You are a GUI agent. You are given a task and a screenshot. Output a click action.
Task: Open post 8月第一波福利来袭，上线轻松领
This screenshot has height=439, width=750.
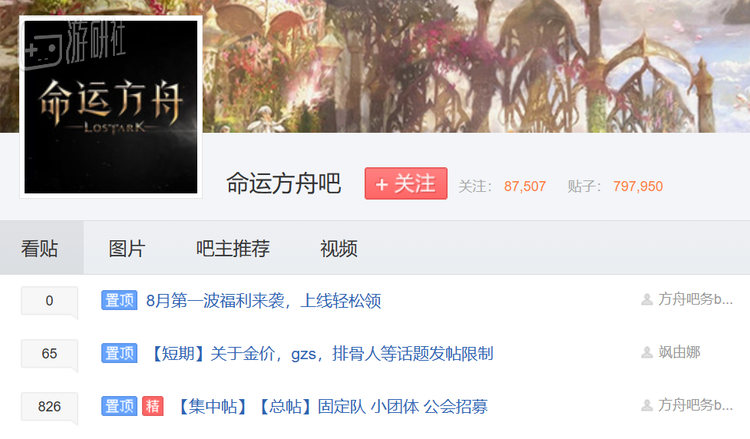(x=264, y=301)
